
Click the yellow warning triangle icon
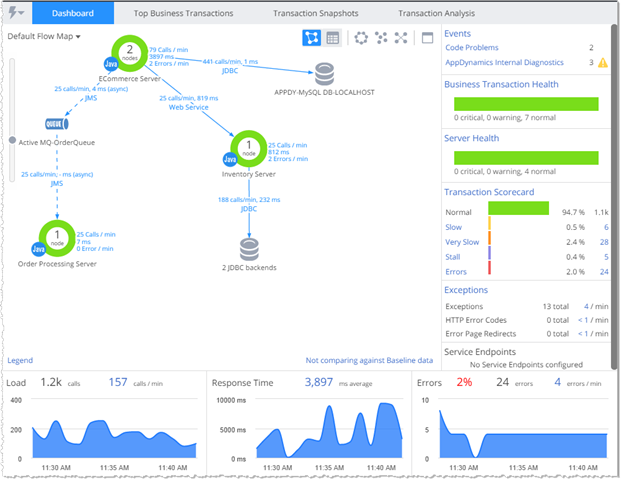[603, 62]
